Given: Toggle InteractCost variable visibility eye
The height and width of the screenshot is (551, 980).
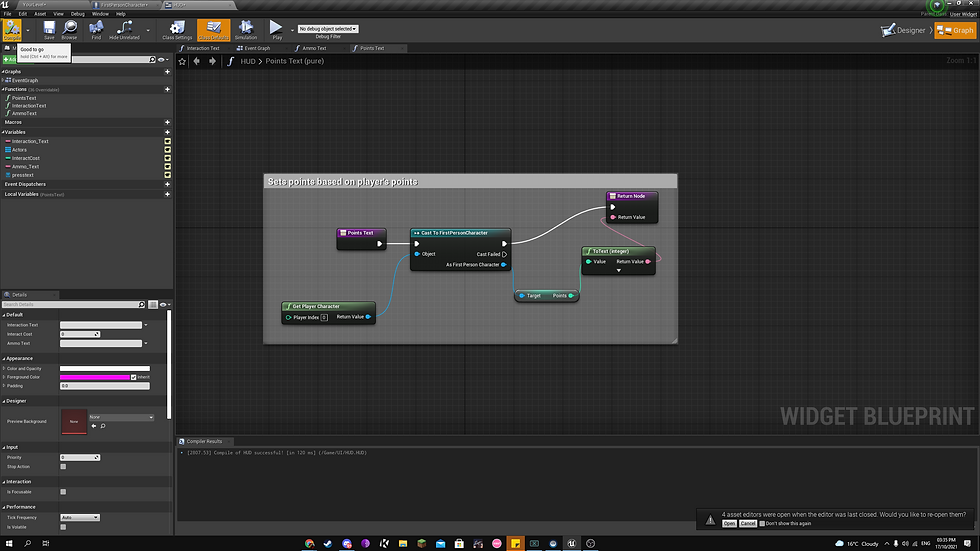Looking at the screenshot, I should 167,158.
